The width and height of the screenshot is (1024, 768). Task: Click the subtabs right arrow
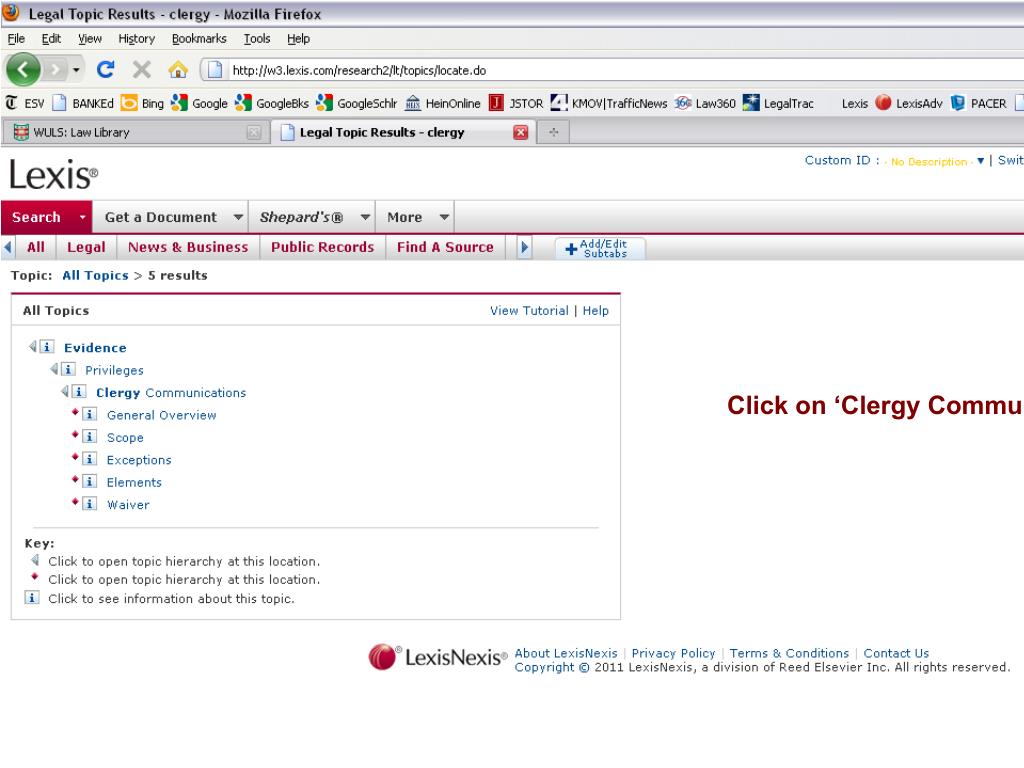coord(524,248)
